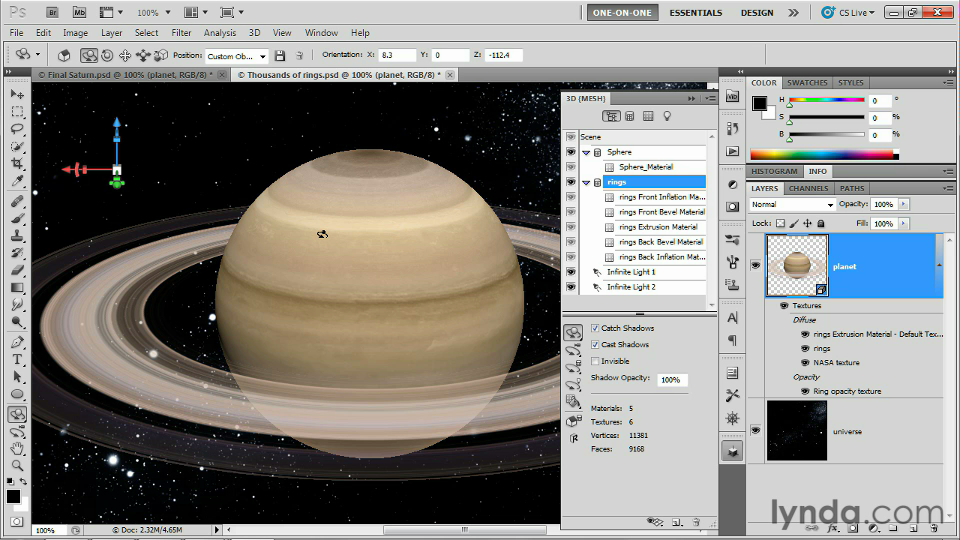Open the layer Opacity slider arrow

(904, 204)
